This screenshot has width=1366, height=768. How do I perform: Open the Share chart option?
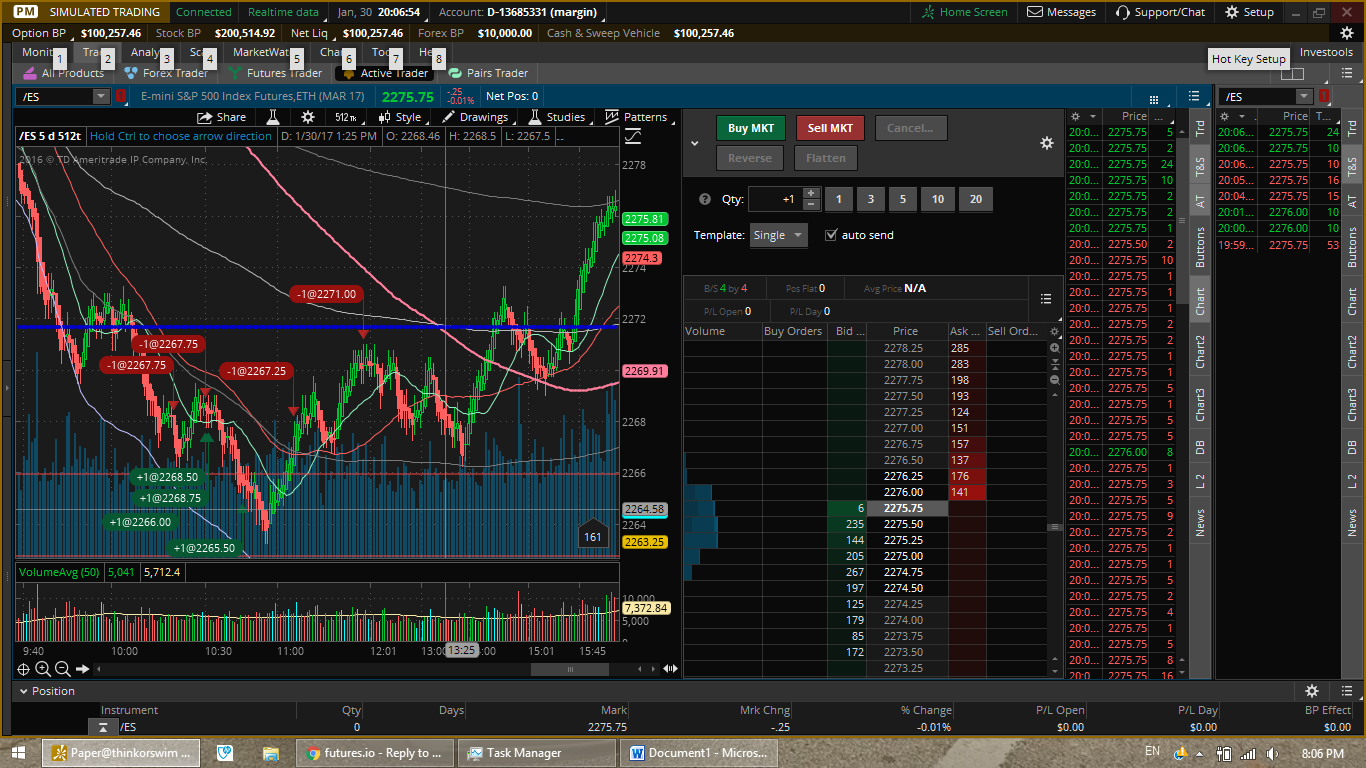[x=221, y=117]
